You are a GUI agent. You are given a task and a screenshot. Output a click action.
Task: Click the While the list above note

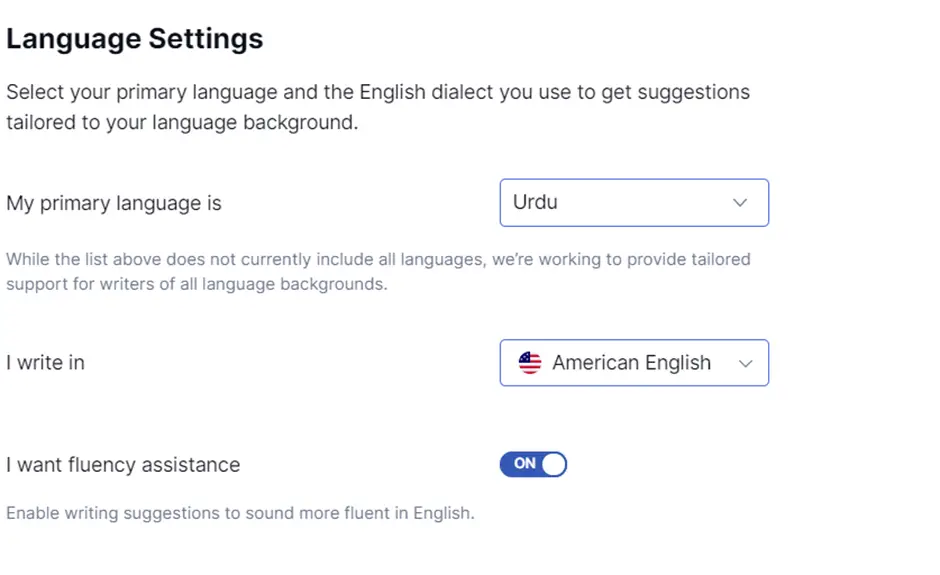click(378, 271)
